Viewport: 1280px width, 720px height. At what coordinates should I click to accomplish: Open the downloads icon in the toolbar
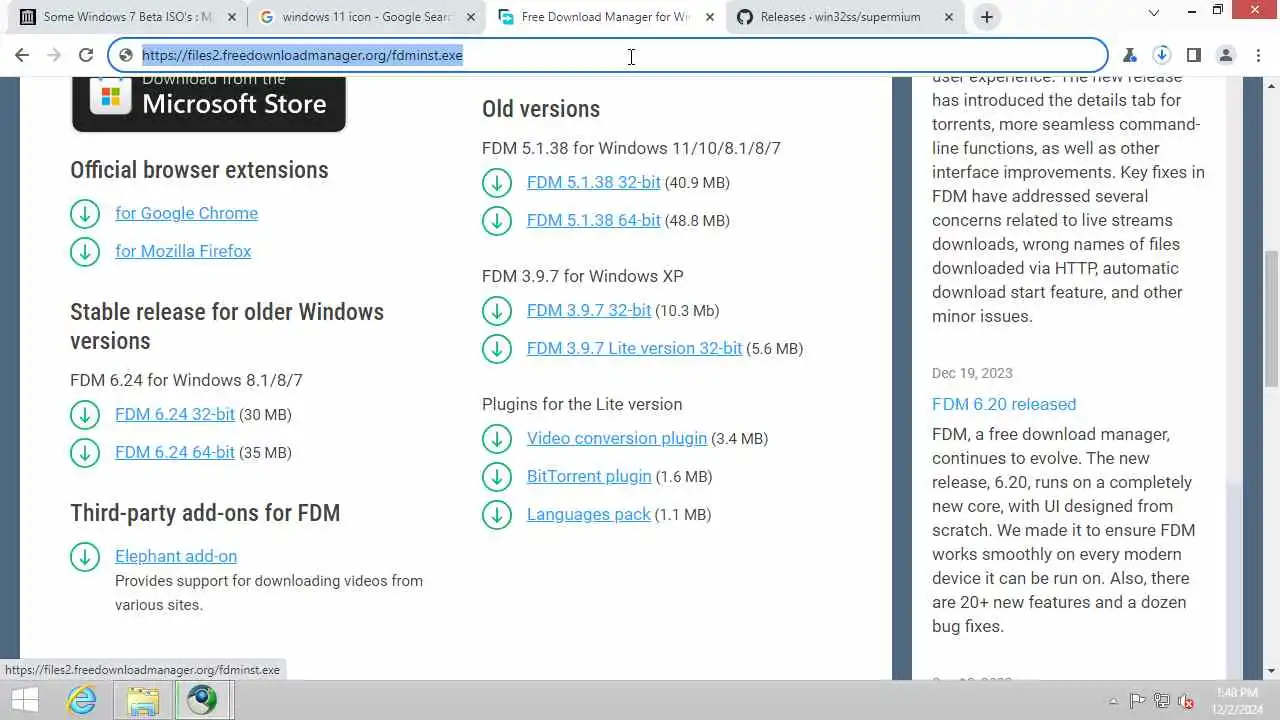[1162, 55]
